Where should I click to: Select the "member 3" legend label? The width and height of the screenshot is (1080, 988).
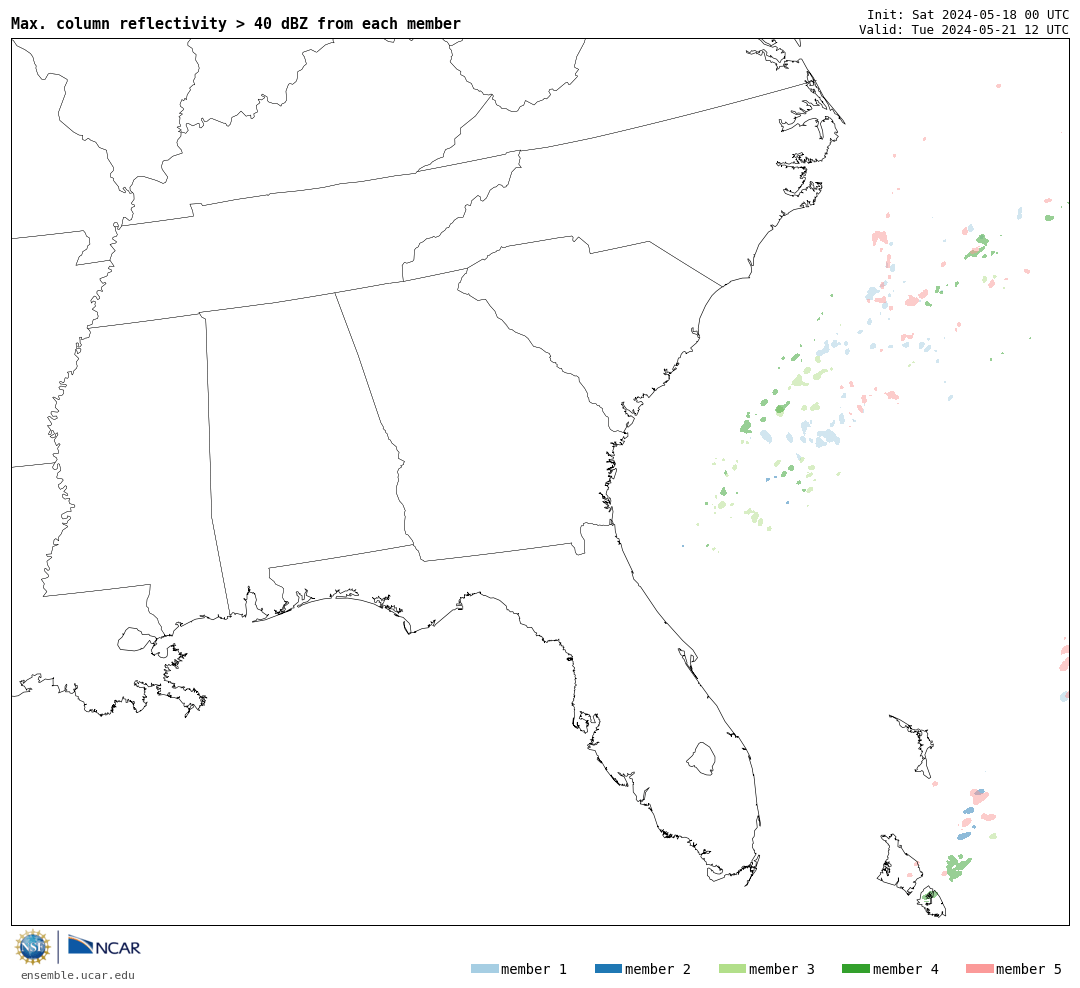[782, 969]
